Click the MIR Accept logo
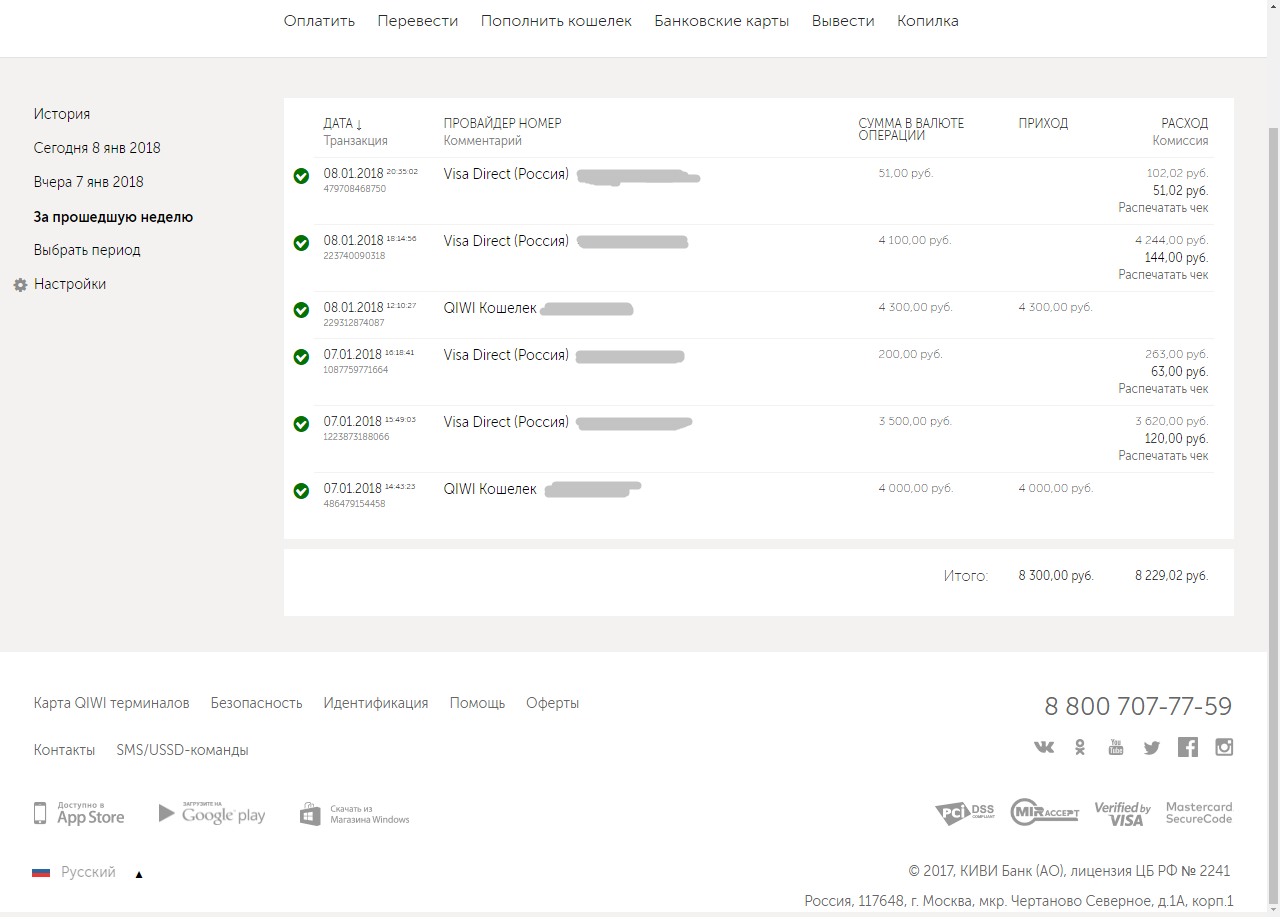The height and width of the screenshot is (917, 1282). [1044, 812]
